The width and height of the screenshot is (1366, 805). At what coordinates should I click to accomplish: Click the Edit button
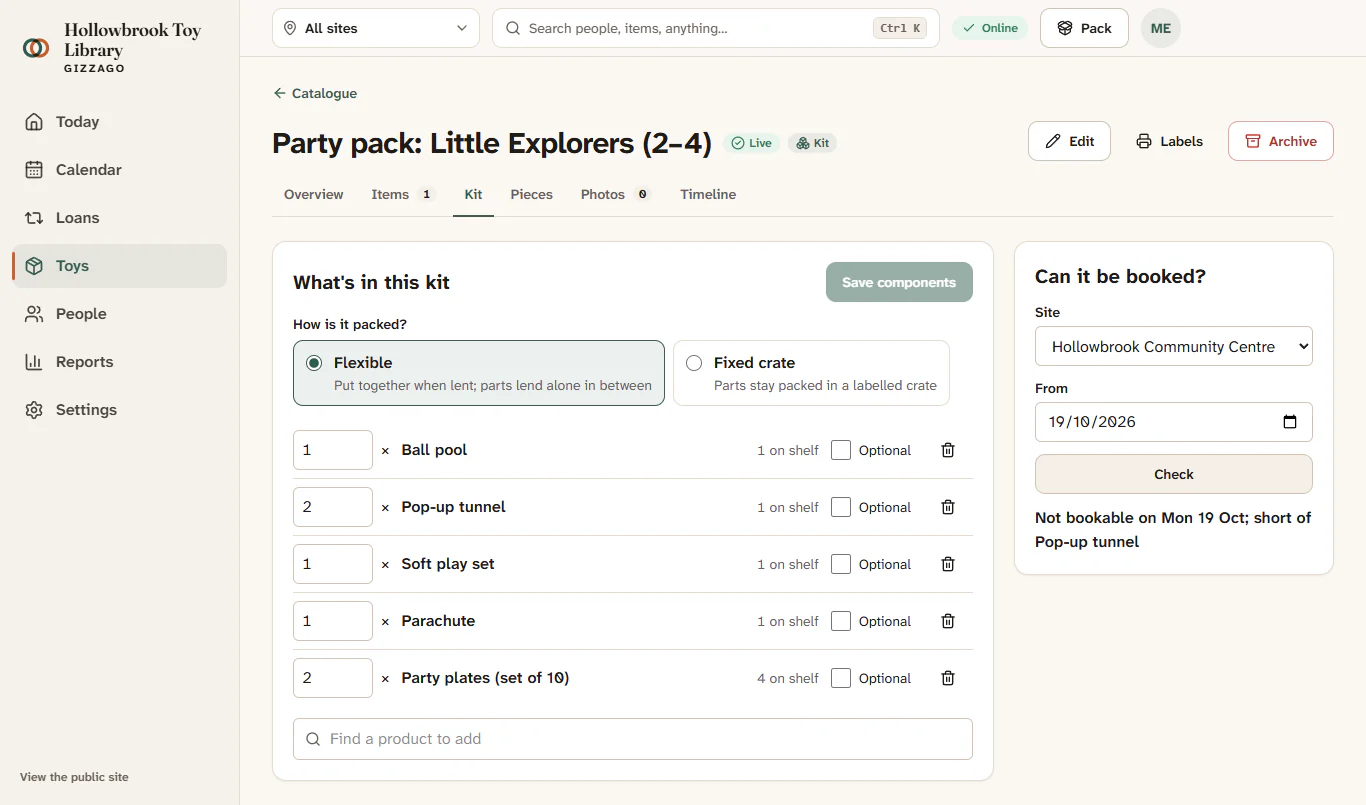coord(1069,141)
